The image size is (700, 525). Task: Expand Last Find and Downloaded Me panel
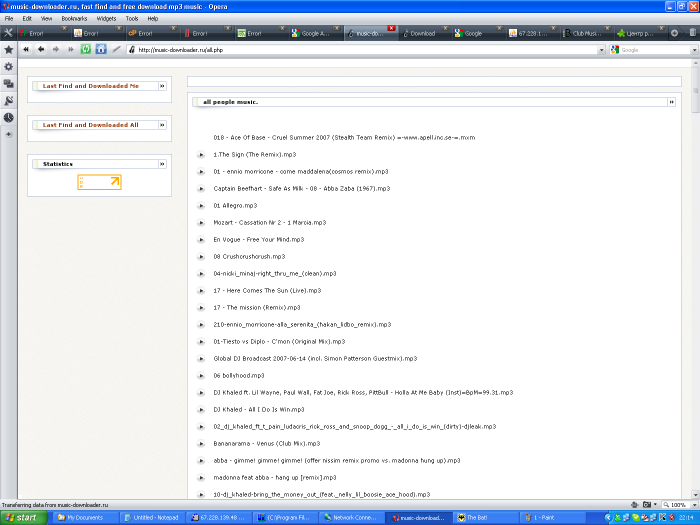[x=162, y=86]
